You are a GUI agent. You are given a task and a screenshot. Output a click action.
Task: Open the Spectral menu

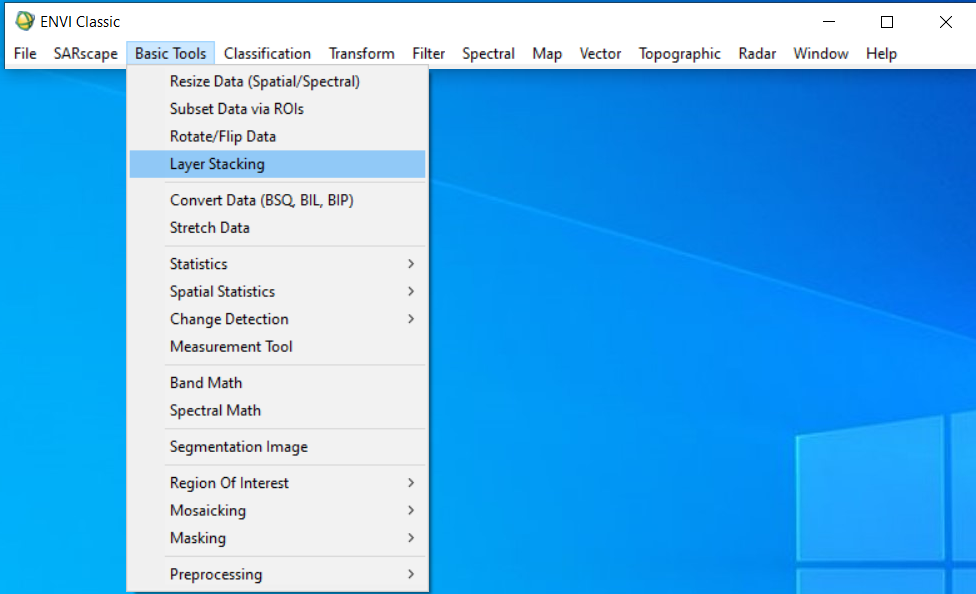488,54
